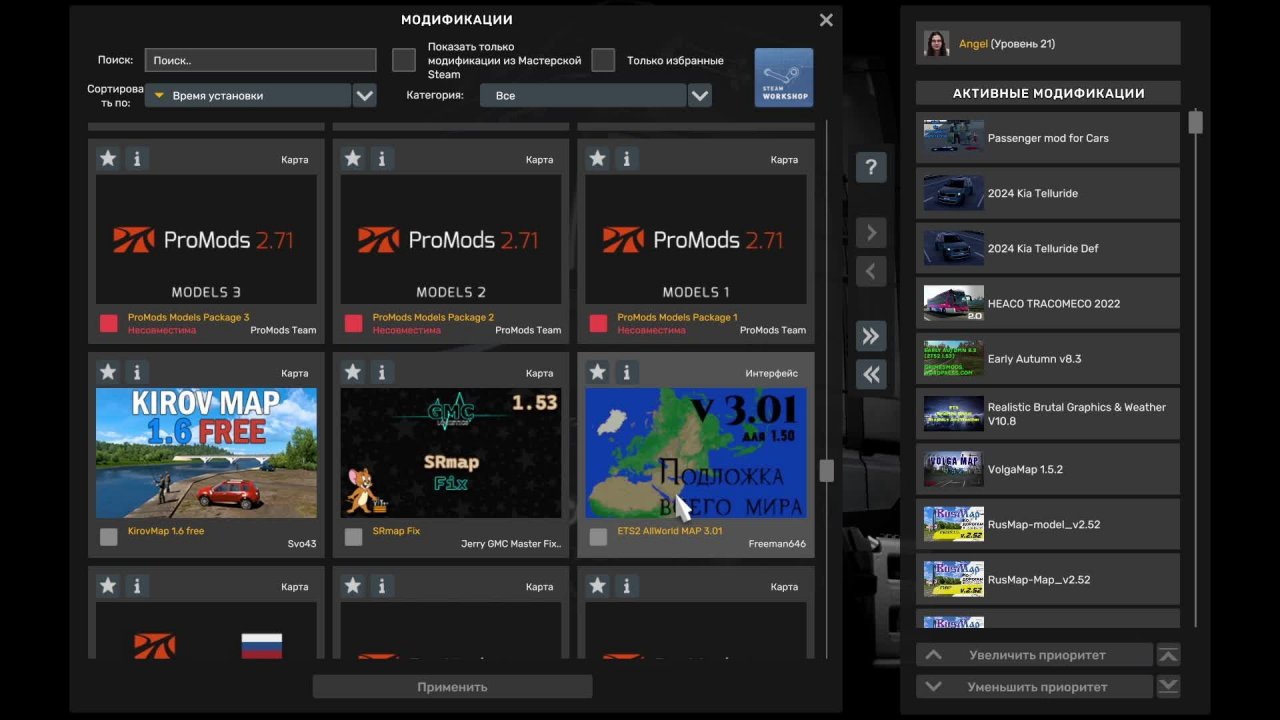Show info for ETS2 AllWorld MAP 3.01
This screenshot has height=720, width=1280.
[x=627, y=372]
